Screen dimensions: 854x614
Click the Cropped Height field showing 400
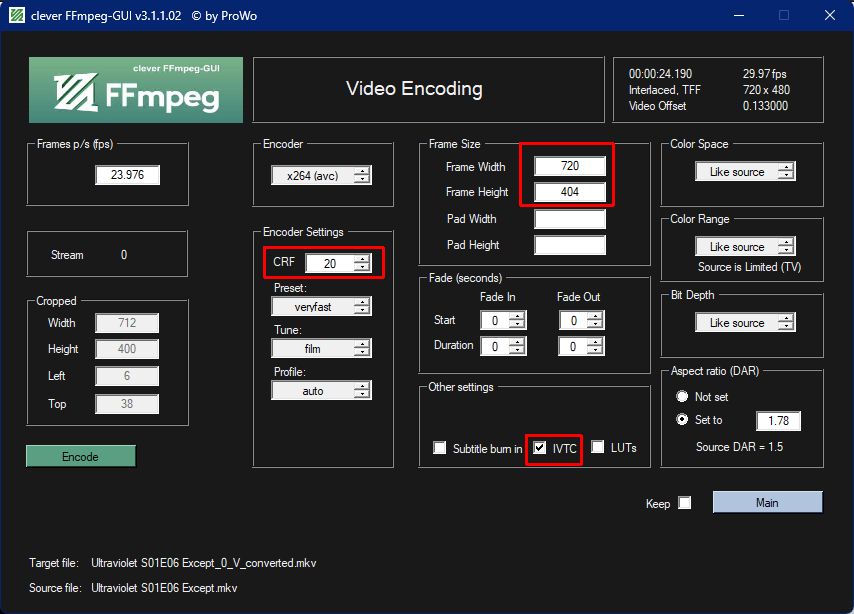[127, 349]
